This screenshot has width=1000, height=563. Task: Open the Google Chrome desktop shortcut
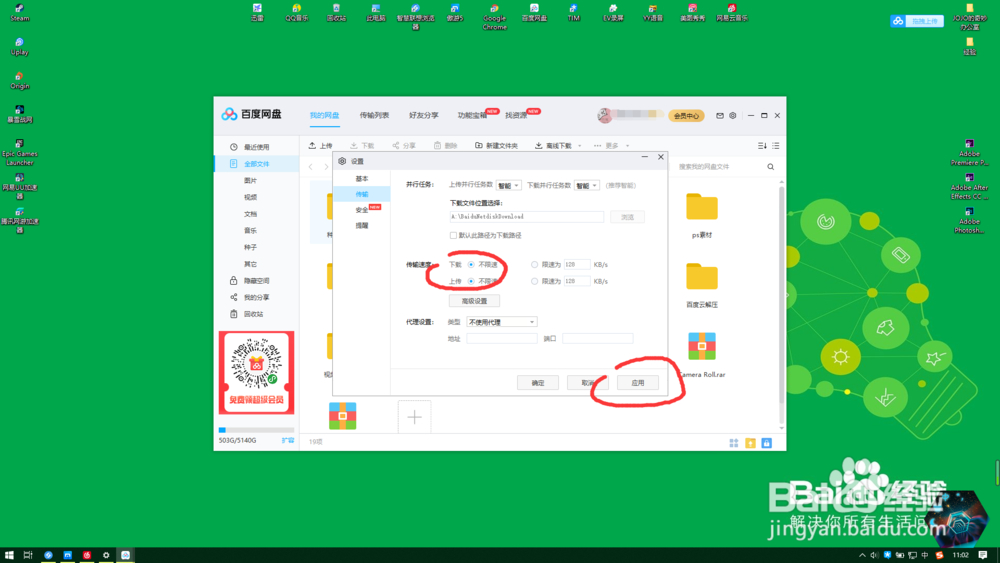coord(494,17)
